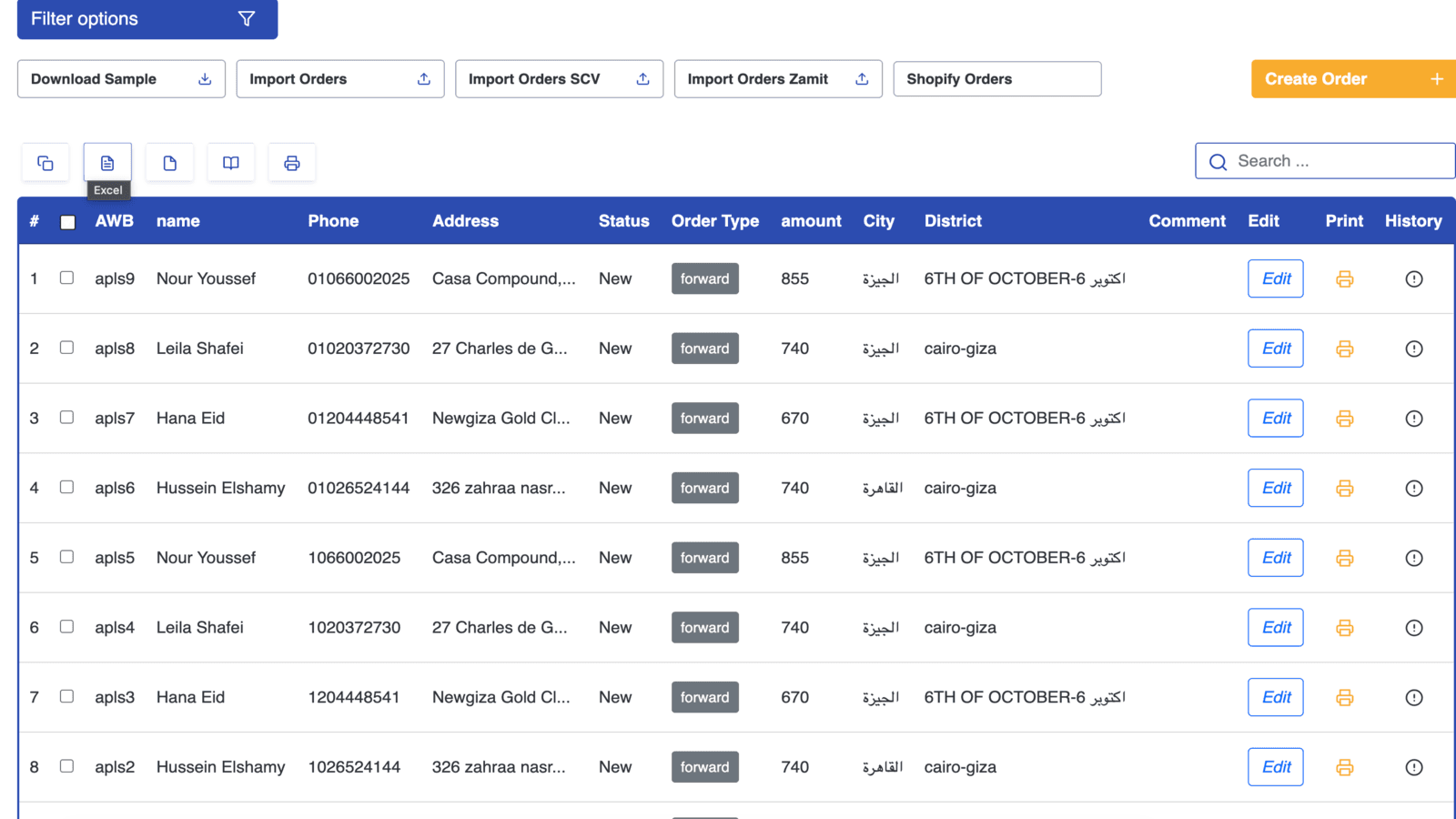Print order apls9 using its printer icon
Screen dimensions: 1456x819
point(1344,279)
